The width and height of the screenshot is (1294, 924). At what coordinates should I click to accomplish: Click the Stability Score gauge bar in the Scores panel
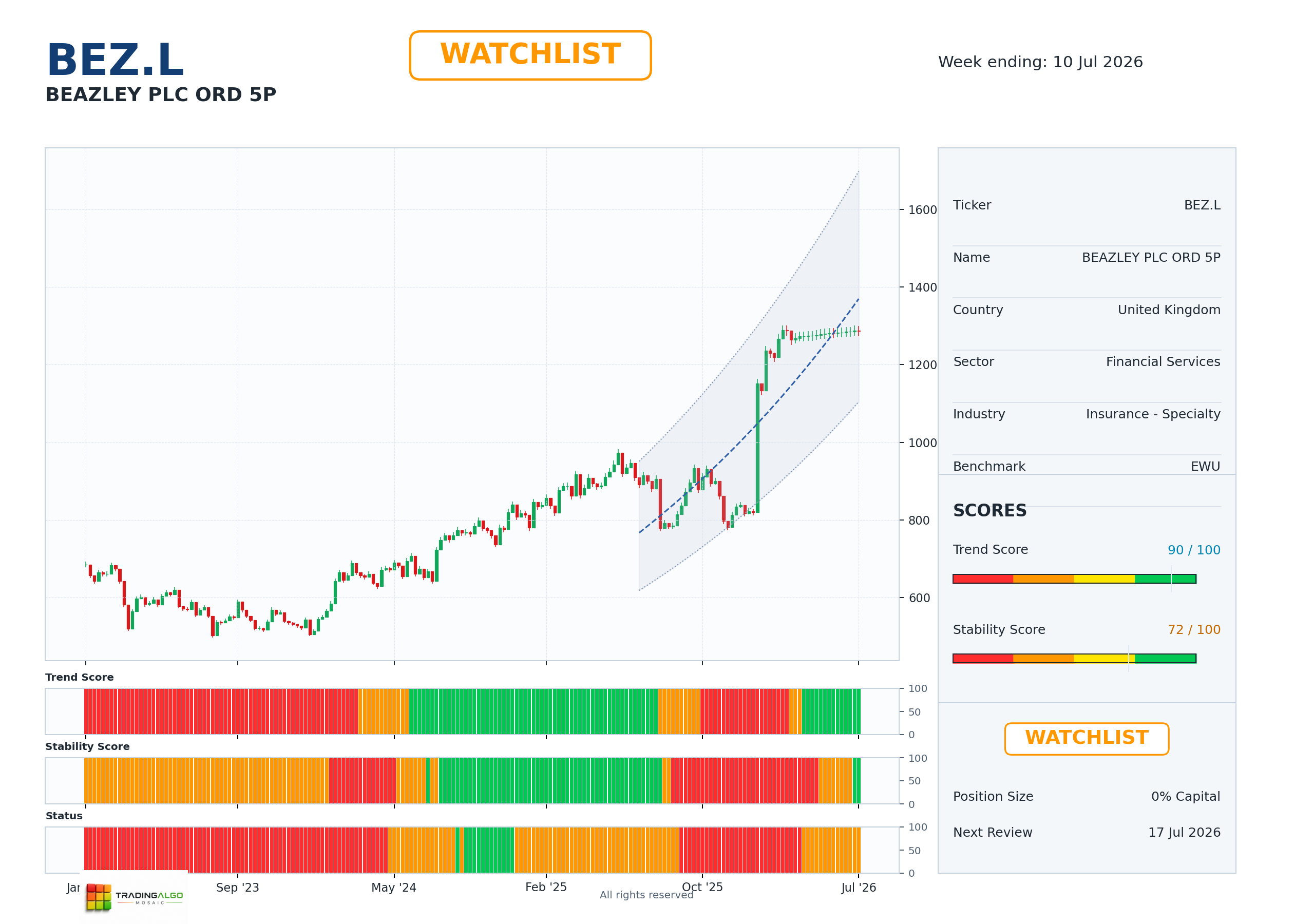[x=1074, y=658]
